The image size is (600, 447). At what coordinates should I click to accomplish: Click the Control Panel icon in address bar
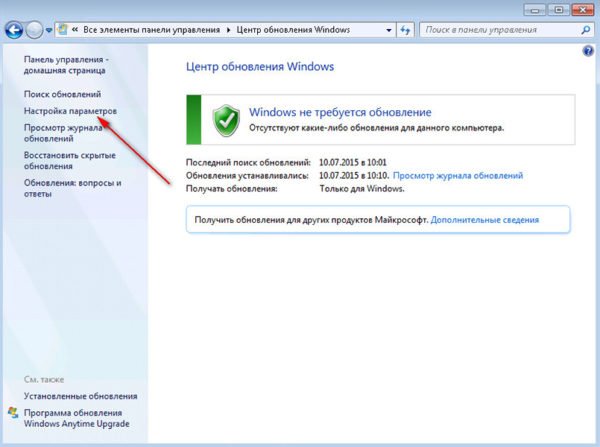point(63,30)
